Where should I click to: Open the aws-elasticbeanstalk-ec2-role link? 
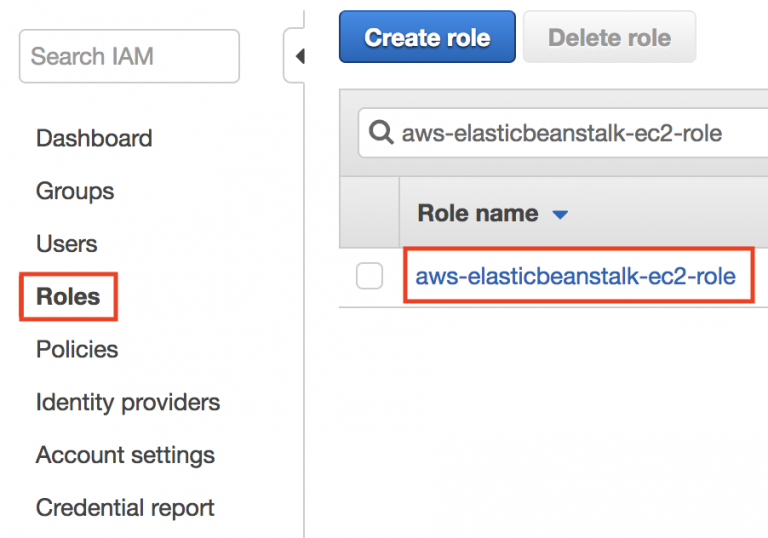575,276
